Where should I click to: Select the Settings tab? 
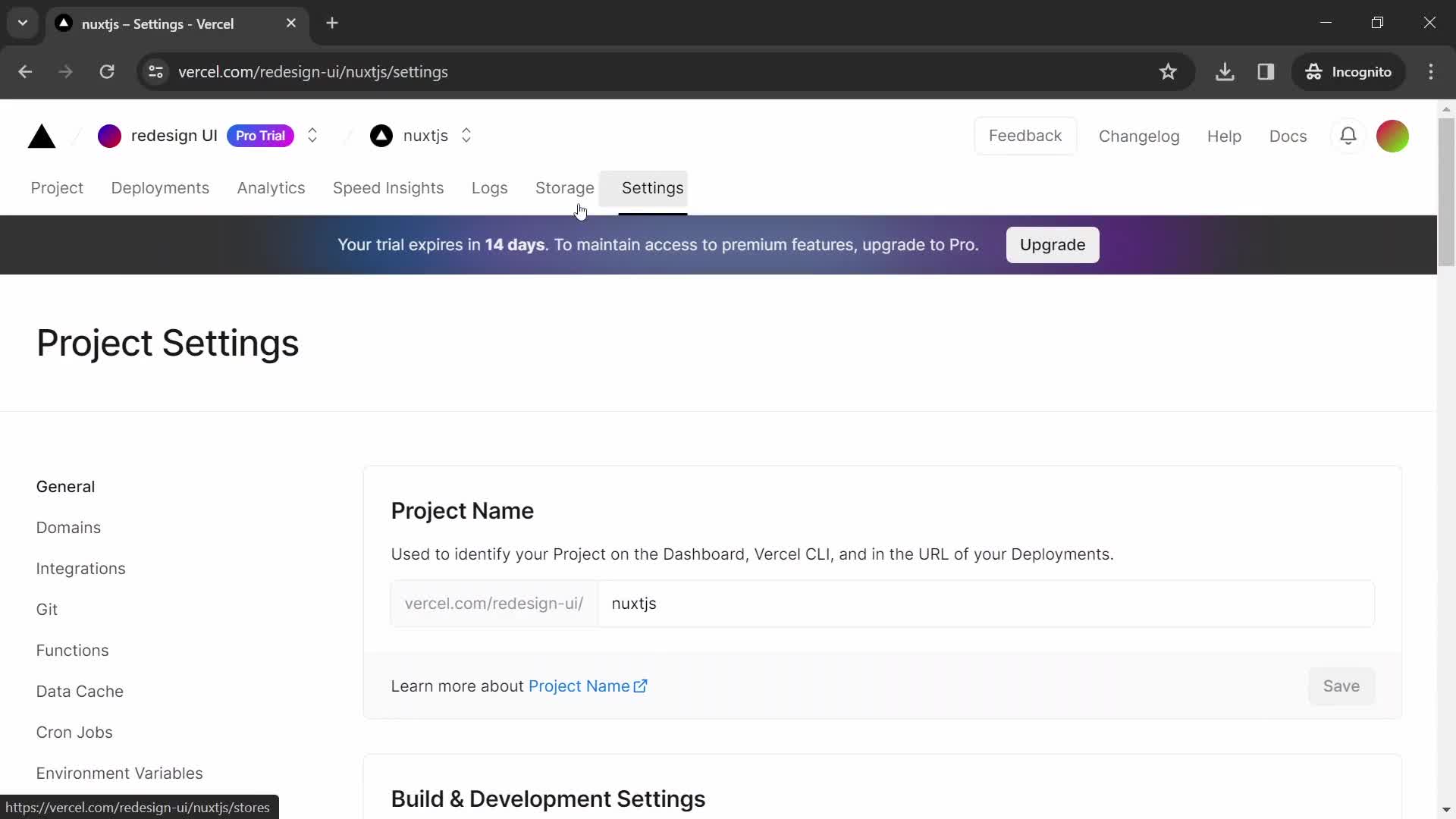652,188
